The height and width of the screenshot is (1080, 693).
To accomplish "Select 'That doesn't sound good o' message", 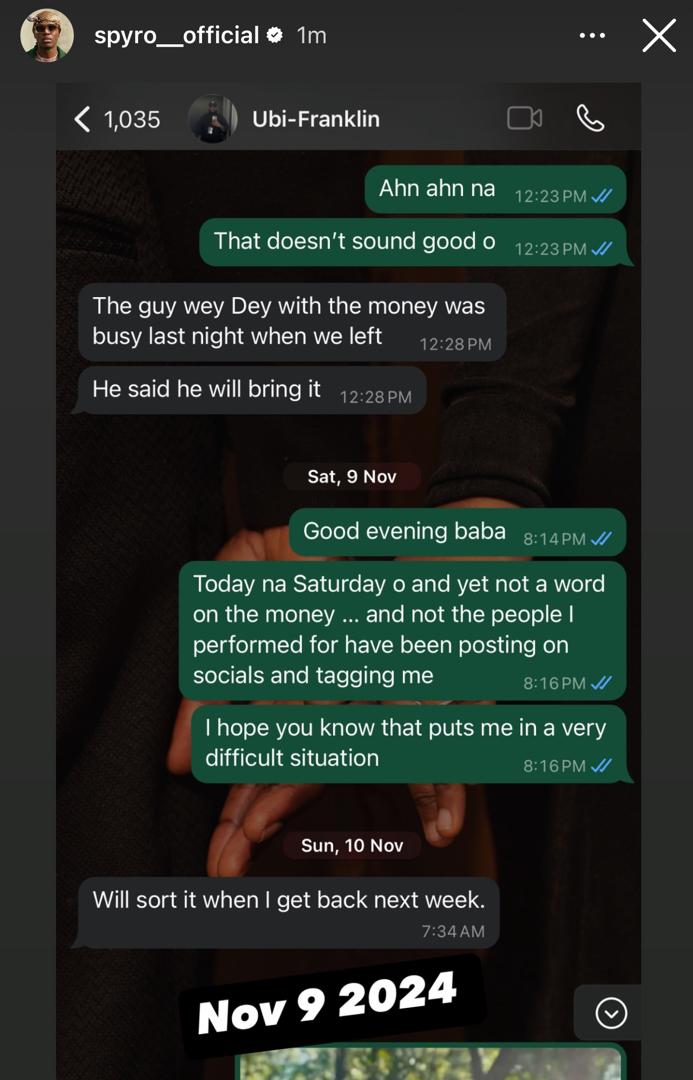I will [415, 242].
